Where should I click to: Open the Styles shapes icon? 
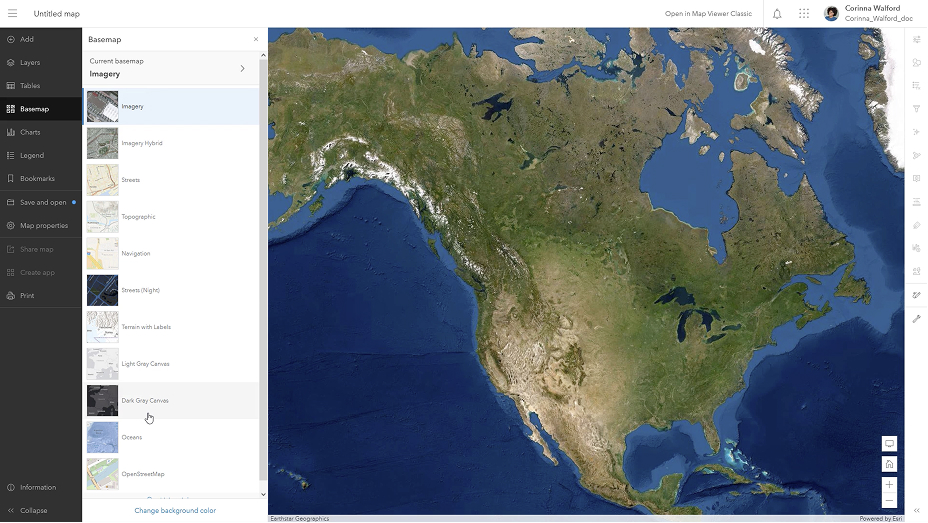click(916, 62)
